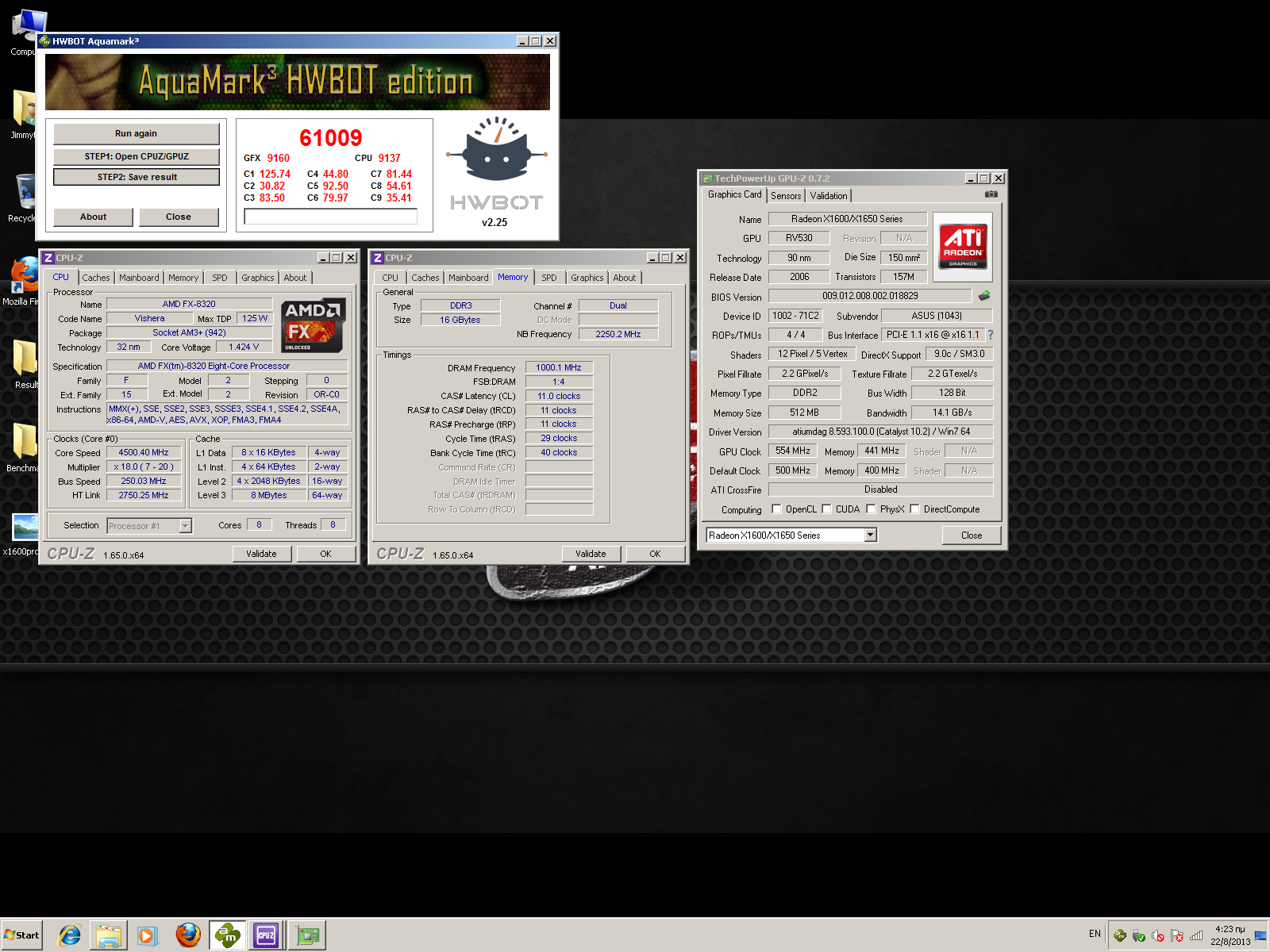Viewport: 1270px width, 952px height.
Task: Click OK in the right CPU-Z window
Action: click(x=655, y=554)
